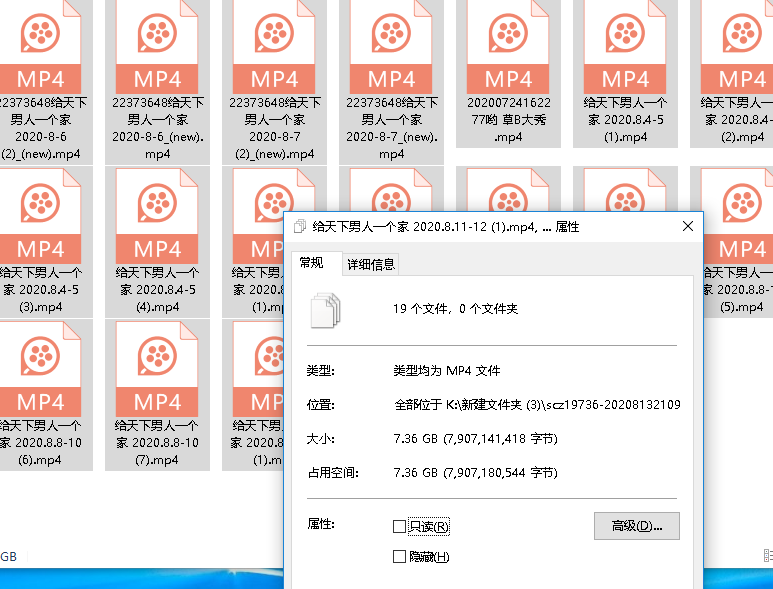Enable the 只读 read-only checkbox

pos(400,526)
